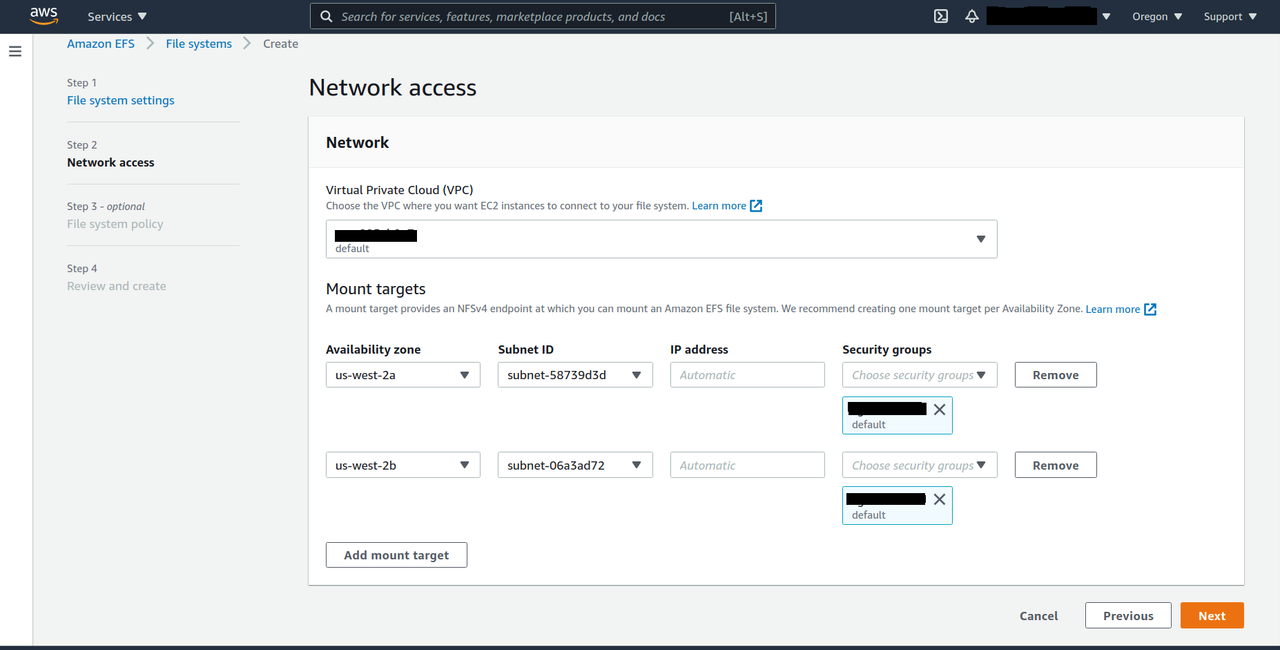
Task: Cancel file system creation
Action: (1039, 616)
